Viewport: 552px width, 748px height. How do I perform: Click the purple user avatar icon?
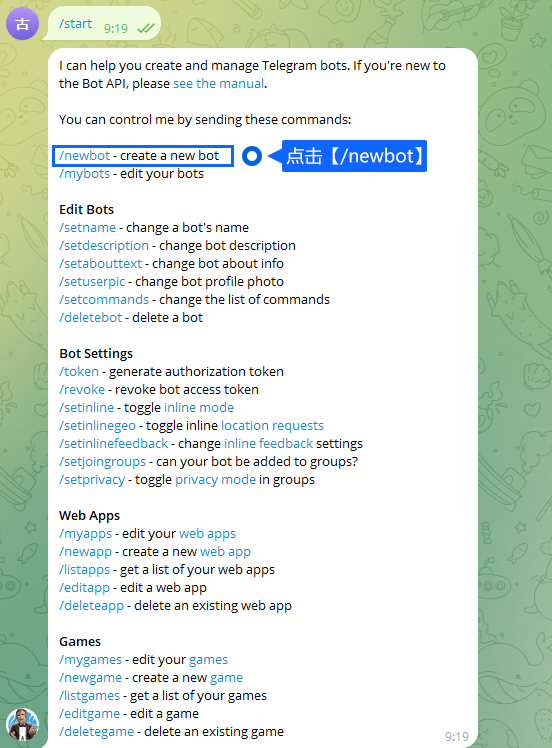click(22, 23)
